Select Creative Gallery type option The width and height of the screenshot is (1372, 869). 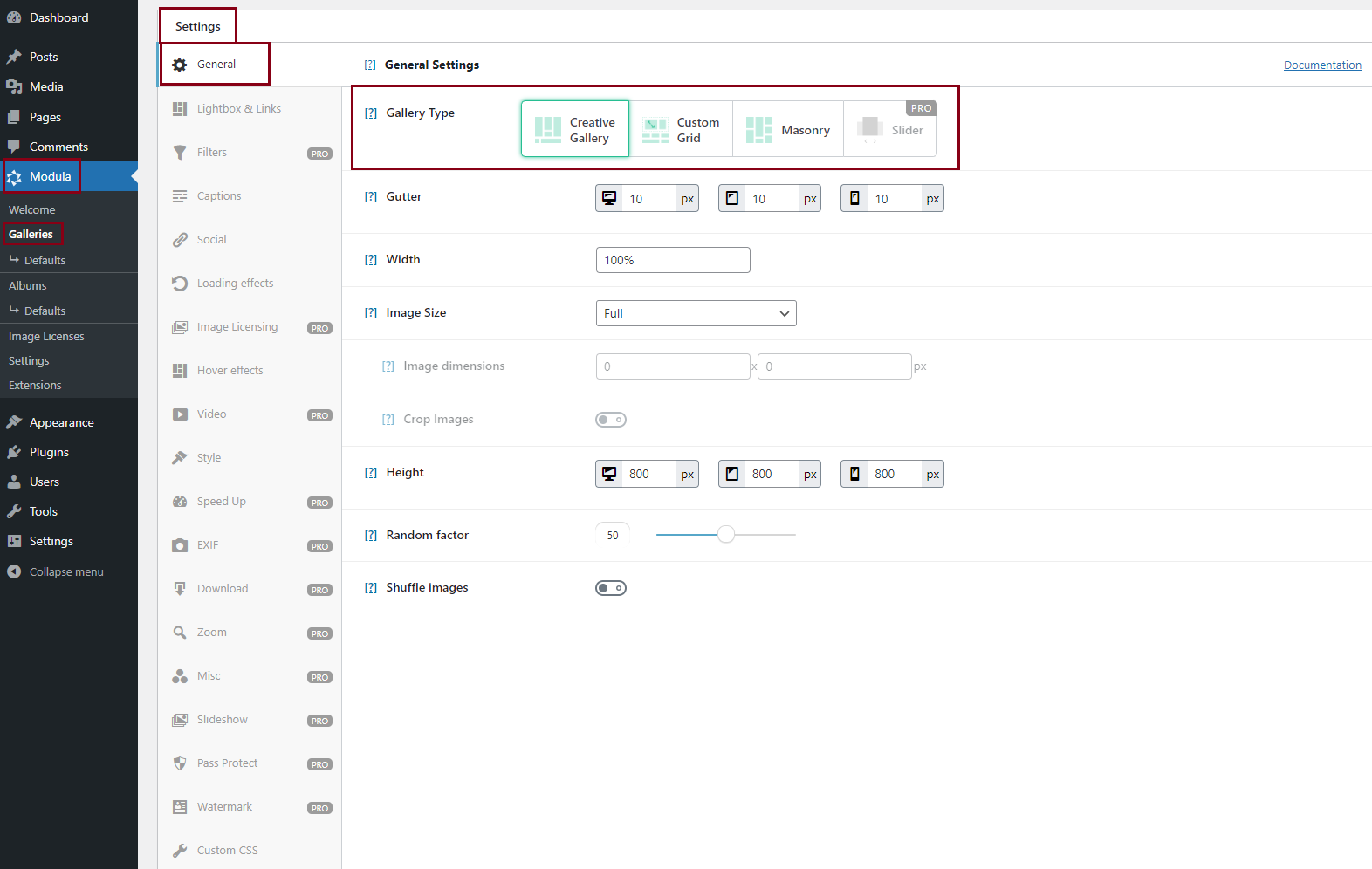click(x=575, y=130)
